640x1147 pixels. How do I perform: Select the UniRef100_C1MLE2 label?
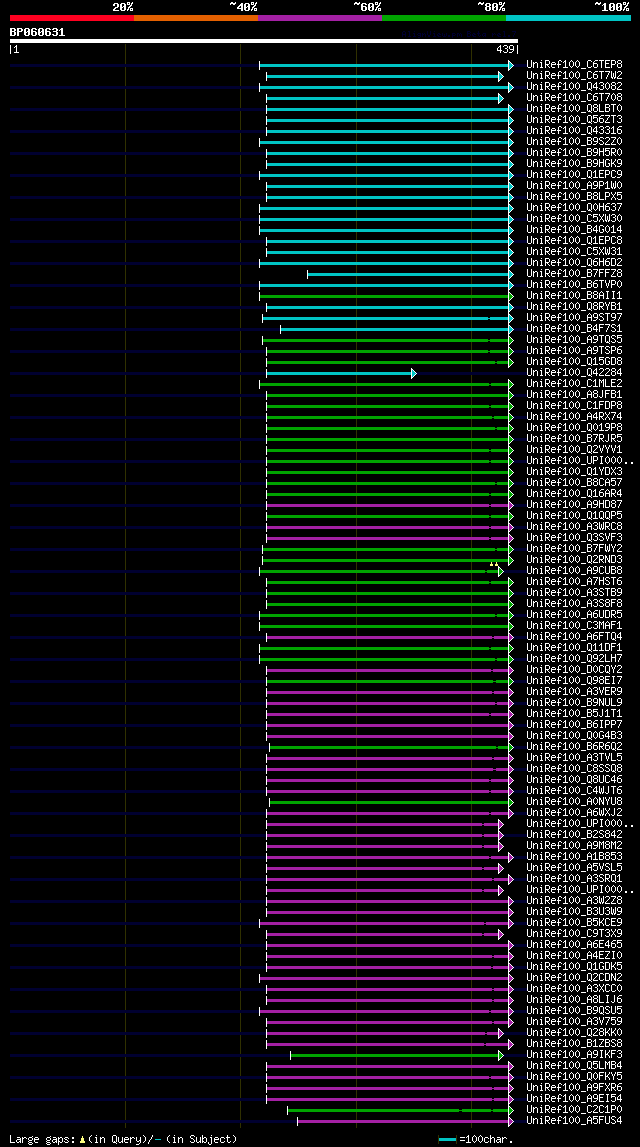coord(574,383)
